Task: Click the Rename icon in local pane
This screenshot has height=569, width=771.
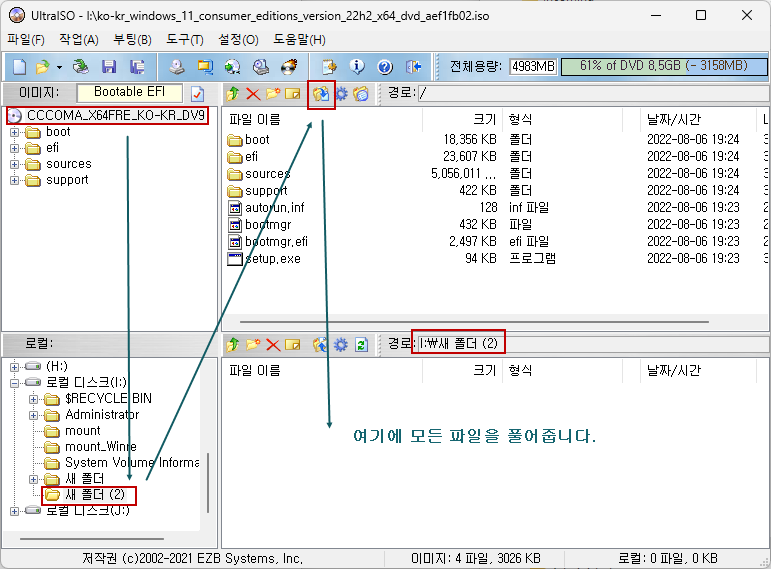Action: pyautogui.click(x=293, y=345)
